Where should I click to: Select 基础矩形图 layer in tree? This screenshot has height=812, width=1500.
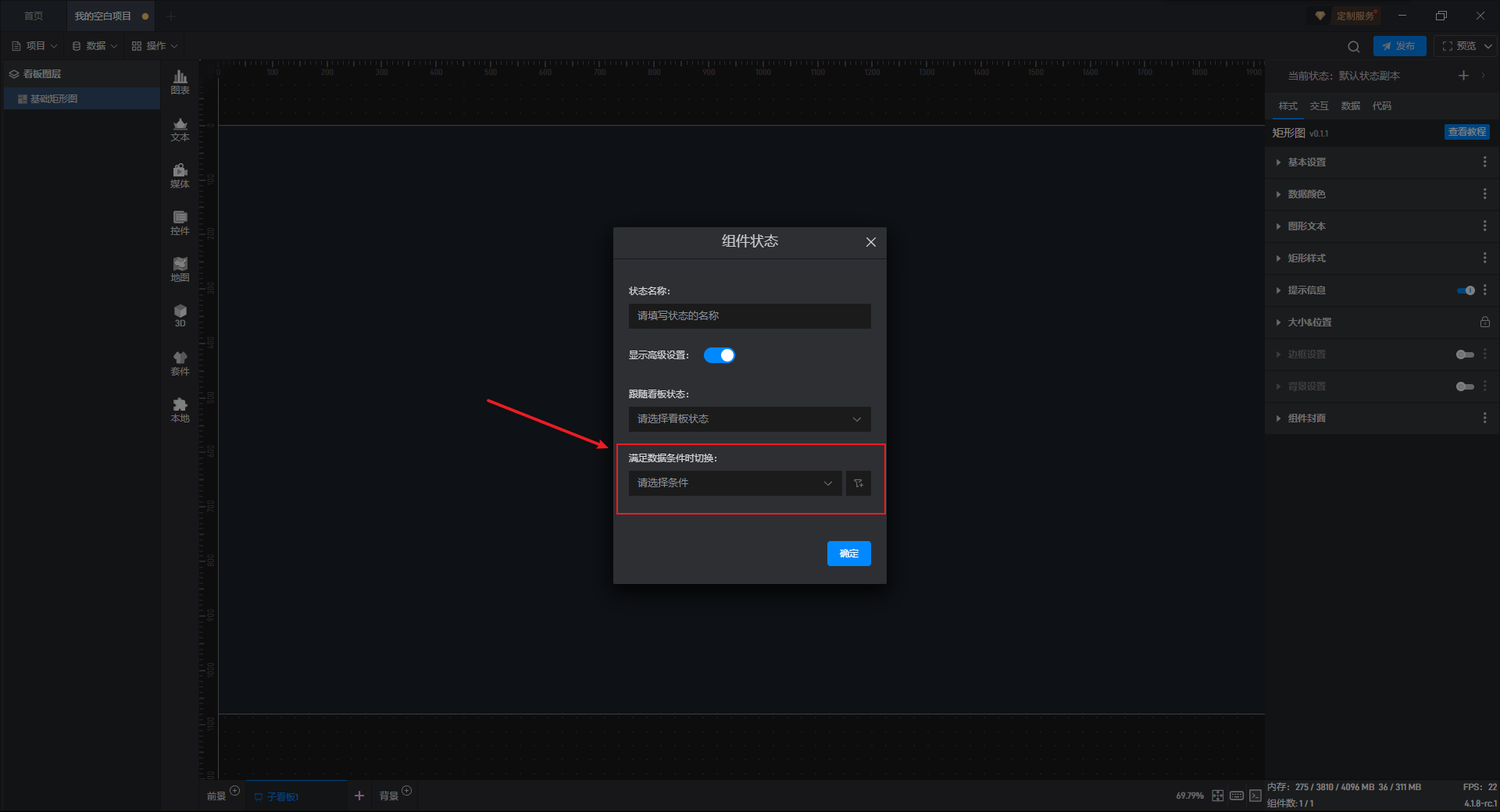82,99
